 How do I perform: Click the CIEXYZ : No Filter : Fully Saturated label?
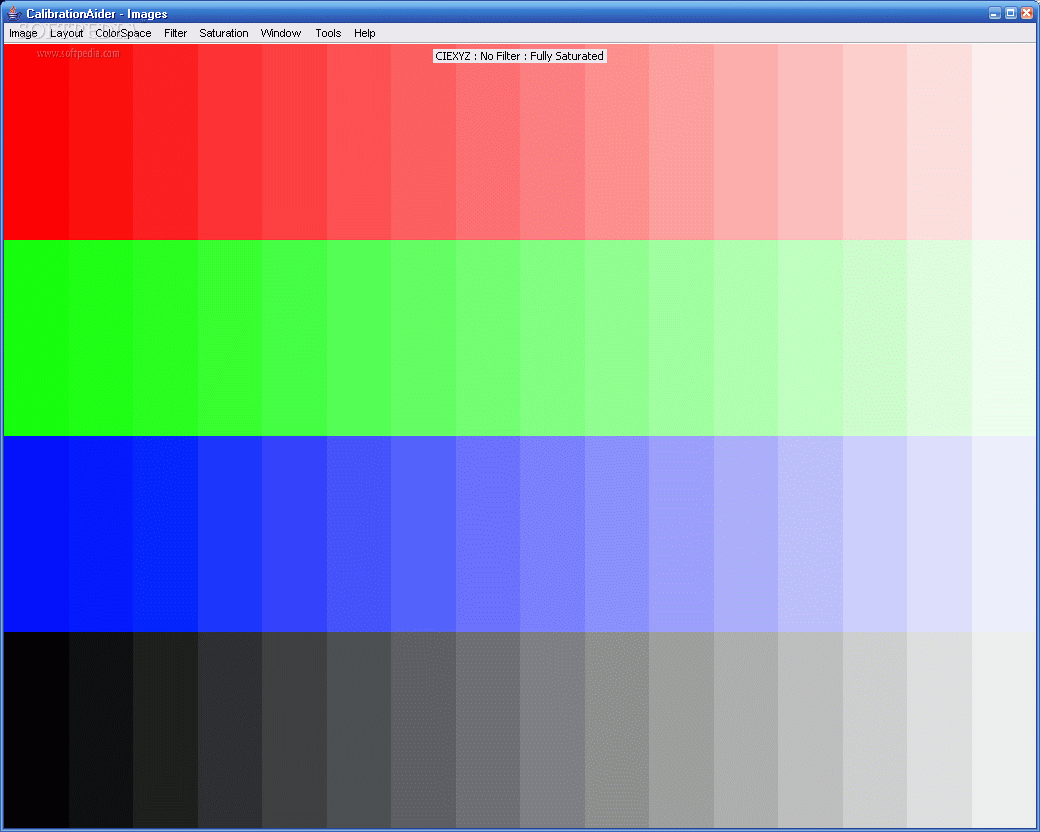(519, 56)
